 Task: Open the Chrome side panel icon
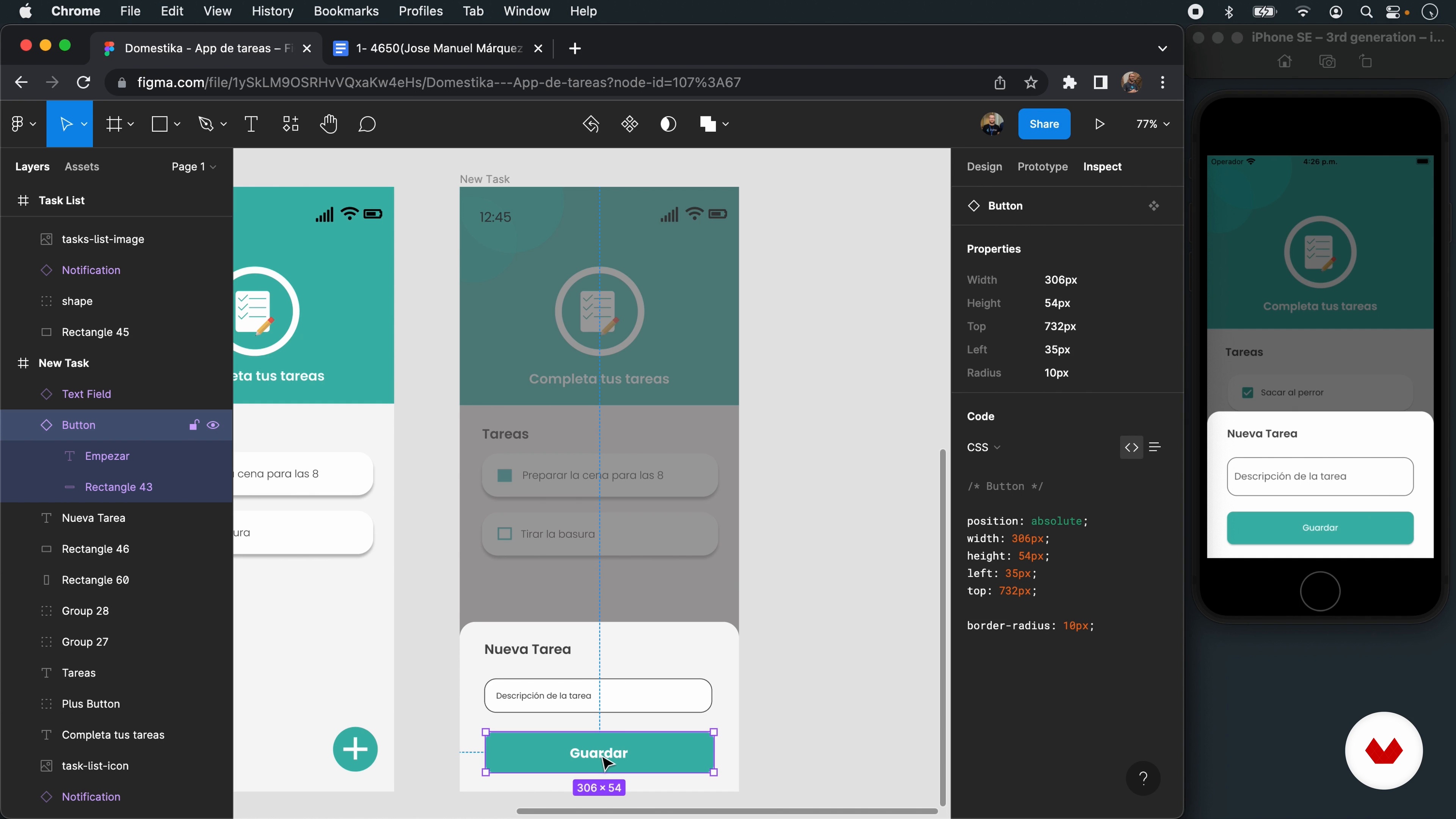(1100, 83)
